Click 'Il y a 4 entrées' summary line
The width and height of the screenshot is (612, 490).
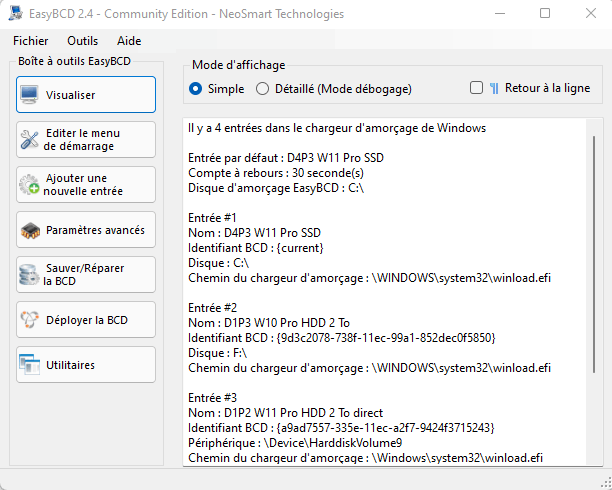[337, 128]
